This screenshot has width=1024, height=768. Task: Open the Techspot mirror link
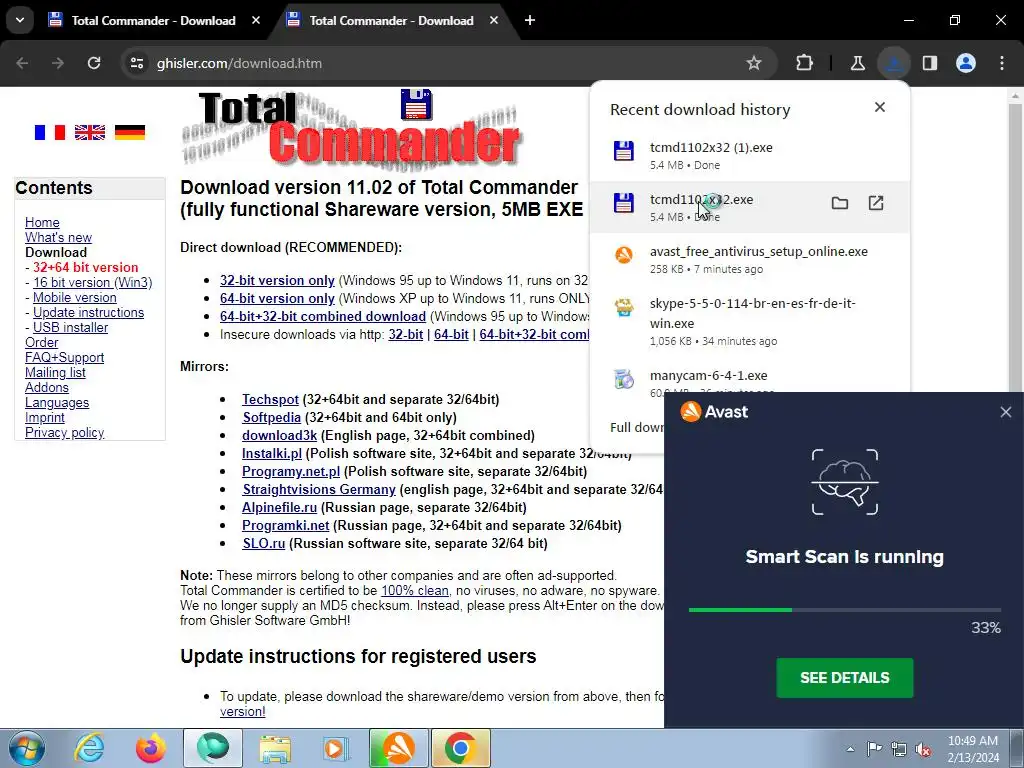pyautogui.click(x=270, y=399)
